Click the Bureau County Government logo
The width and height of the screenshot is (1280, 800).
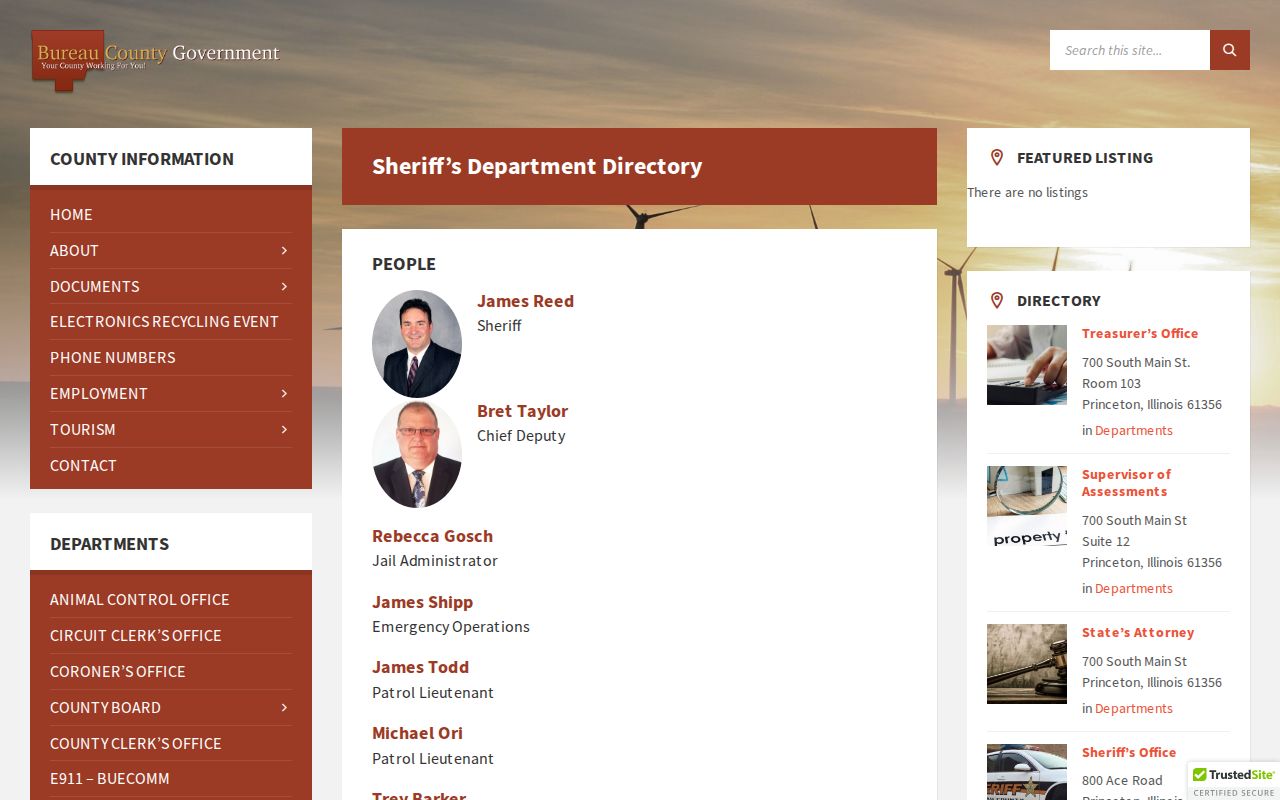pos(156,60)
